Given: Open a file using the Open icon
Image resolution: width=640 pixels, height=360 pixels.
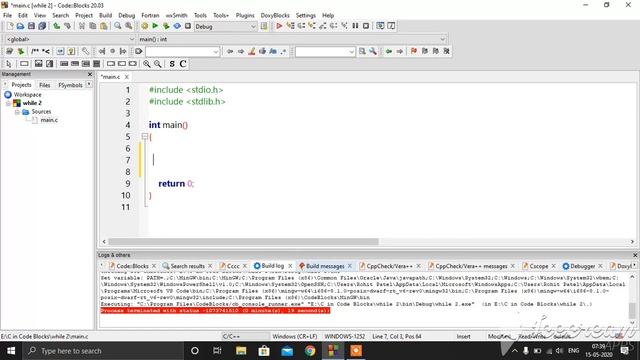Looking at the screenshot, I should pyautogui.click(x=20, y=26).
